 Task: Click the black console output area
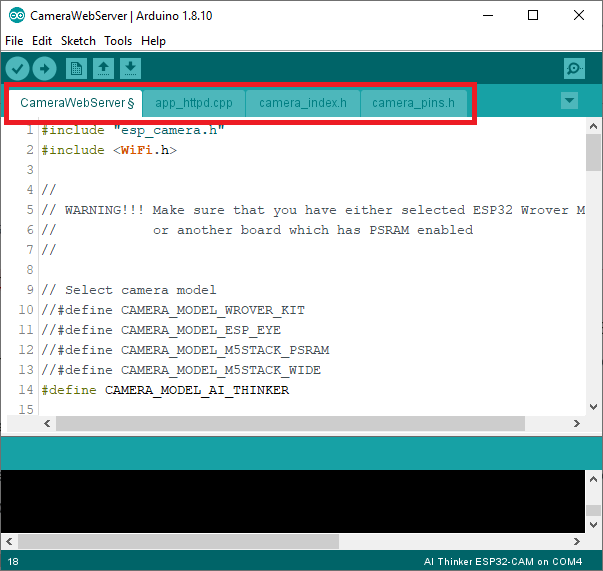pyautogui.click(x=293, y=501)
